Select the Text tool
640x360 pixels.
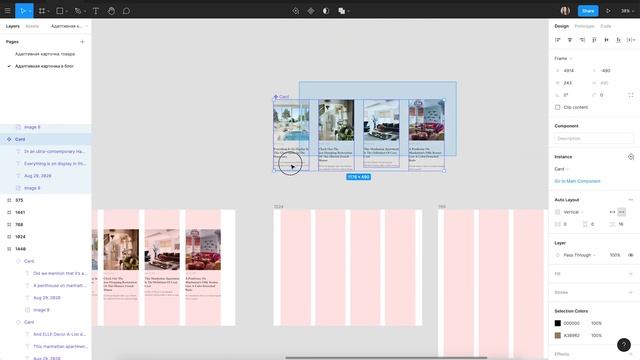click(96, 11)
